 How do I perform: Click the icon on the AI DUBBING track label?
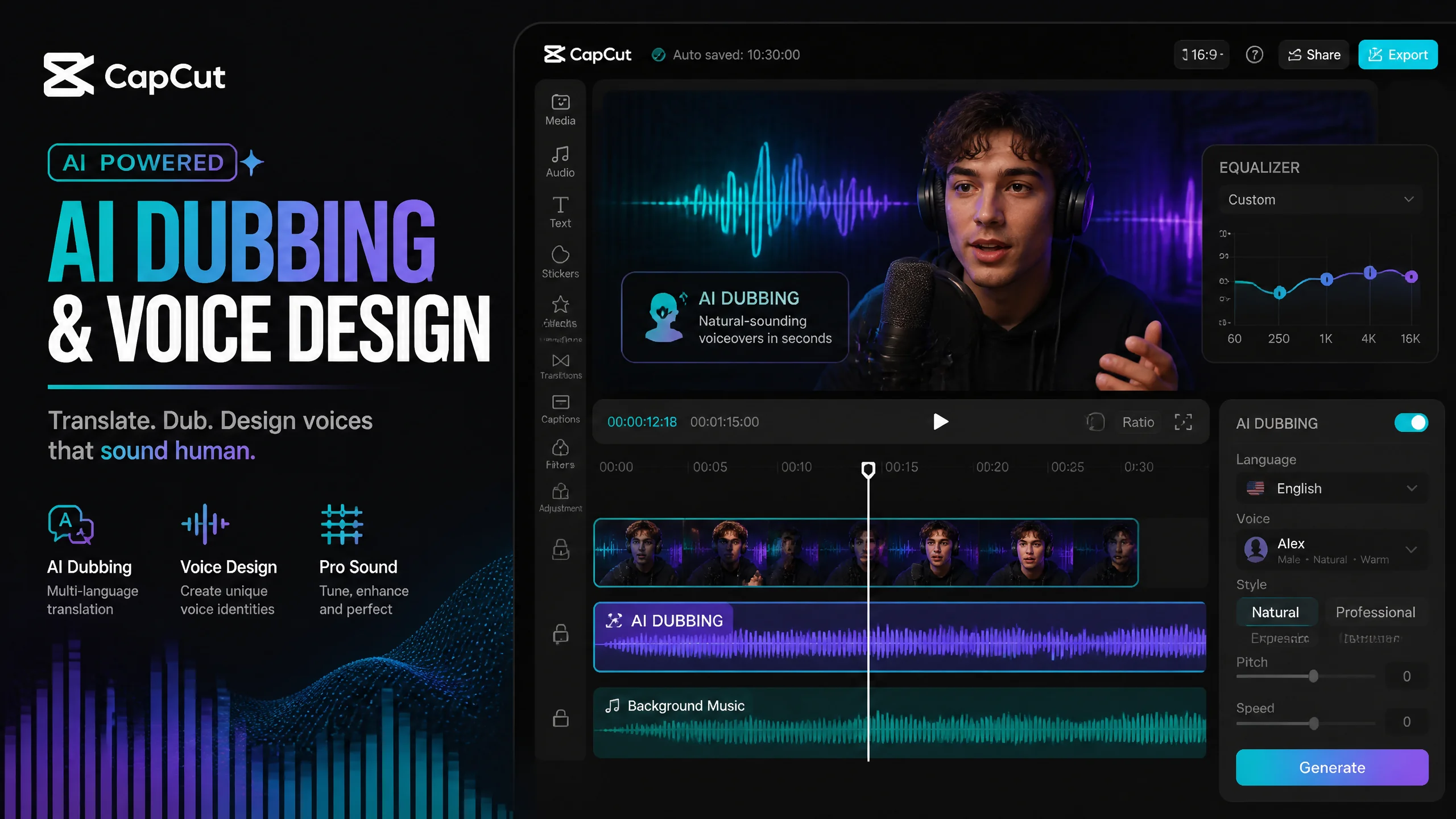pos(614,621)
